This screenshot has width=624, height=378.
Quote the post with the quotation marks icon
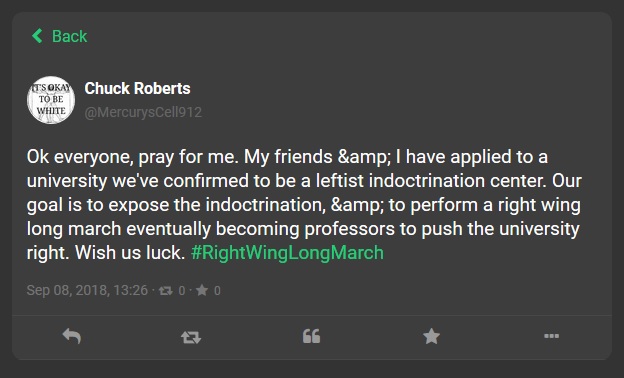(311, 336)
